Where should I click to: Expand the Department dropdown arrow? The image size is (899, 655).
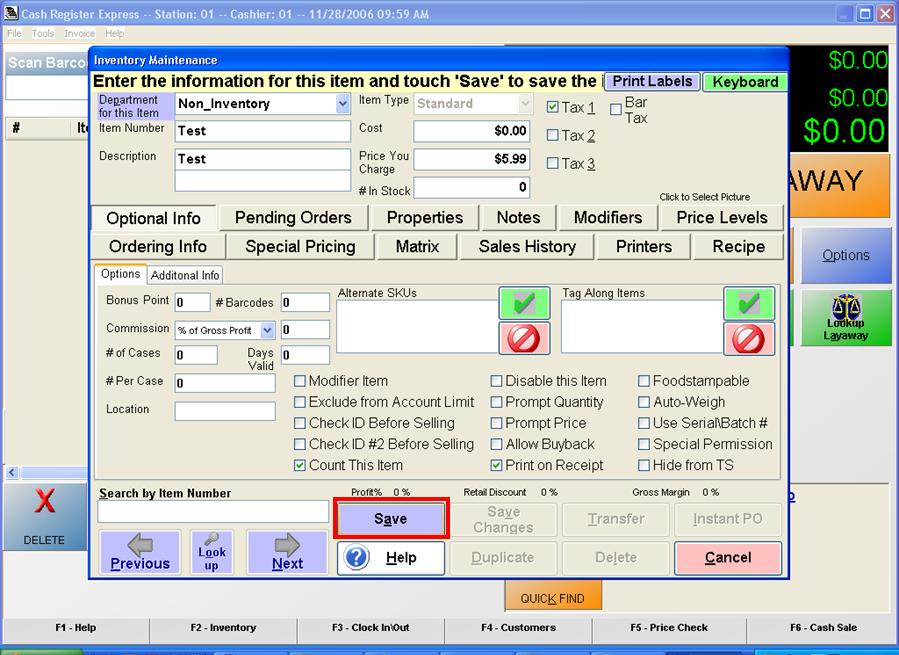pos(342,104)
